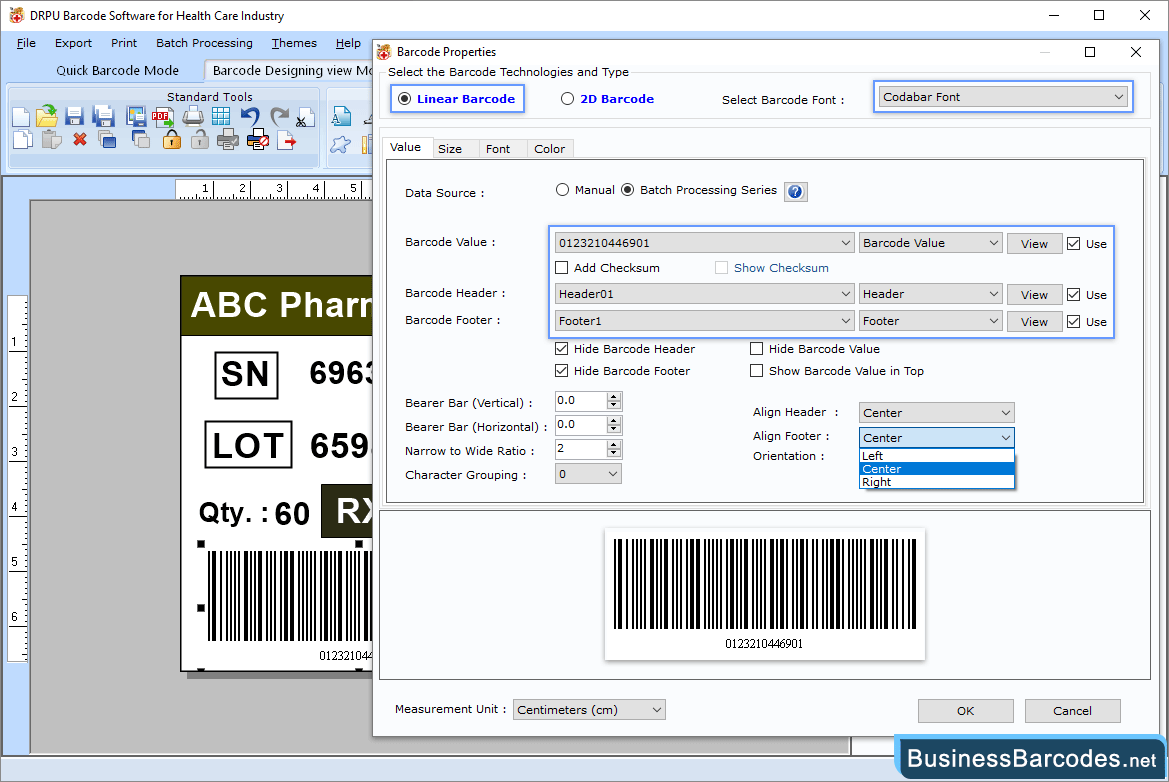Viewport: 1169px width, 782px height.
Task: Uncheck Hide Barcode Header
Action: pyautogui.click(x=562, y=349)
